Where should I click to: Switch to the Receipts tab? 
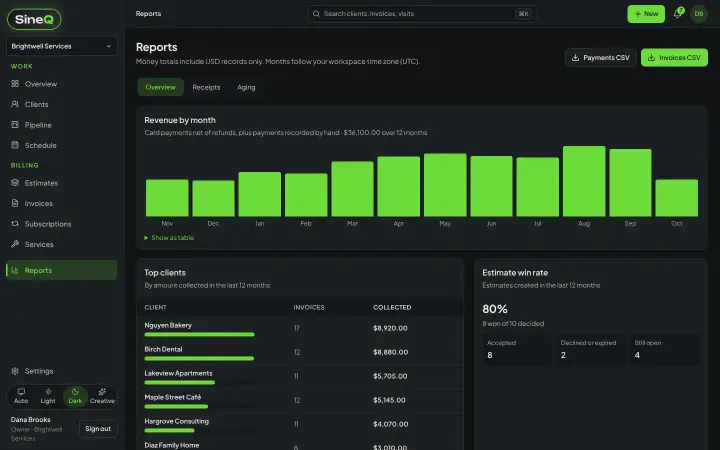[206, 87]
